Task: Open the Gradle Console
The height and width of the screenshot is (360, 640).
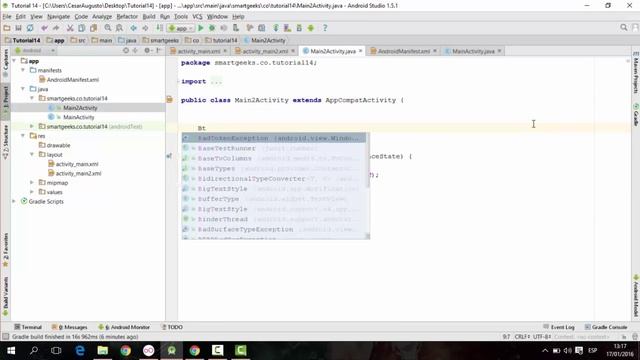Action: coord(606,327)
